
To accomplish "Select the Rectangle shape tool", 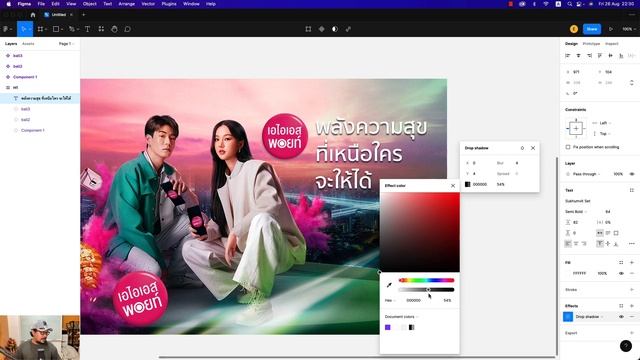I will point(56,29).
